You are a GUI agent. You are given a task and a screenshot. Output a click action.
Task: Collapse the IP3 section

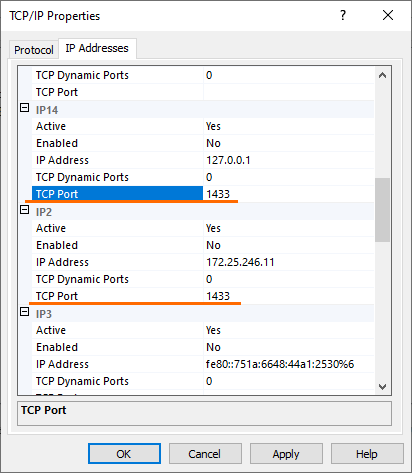point(25,312)
